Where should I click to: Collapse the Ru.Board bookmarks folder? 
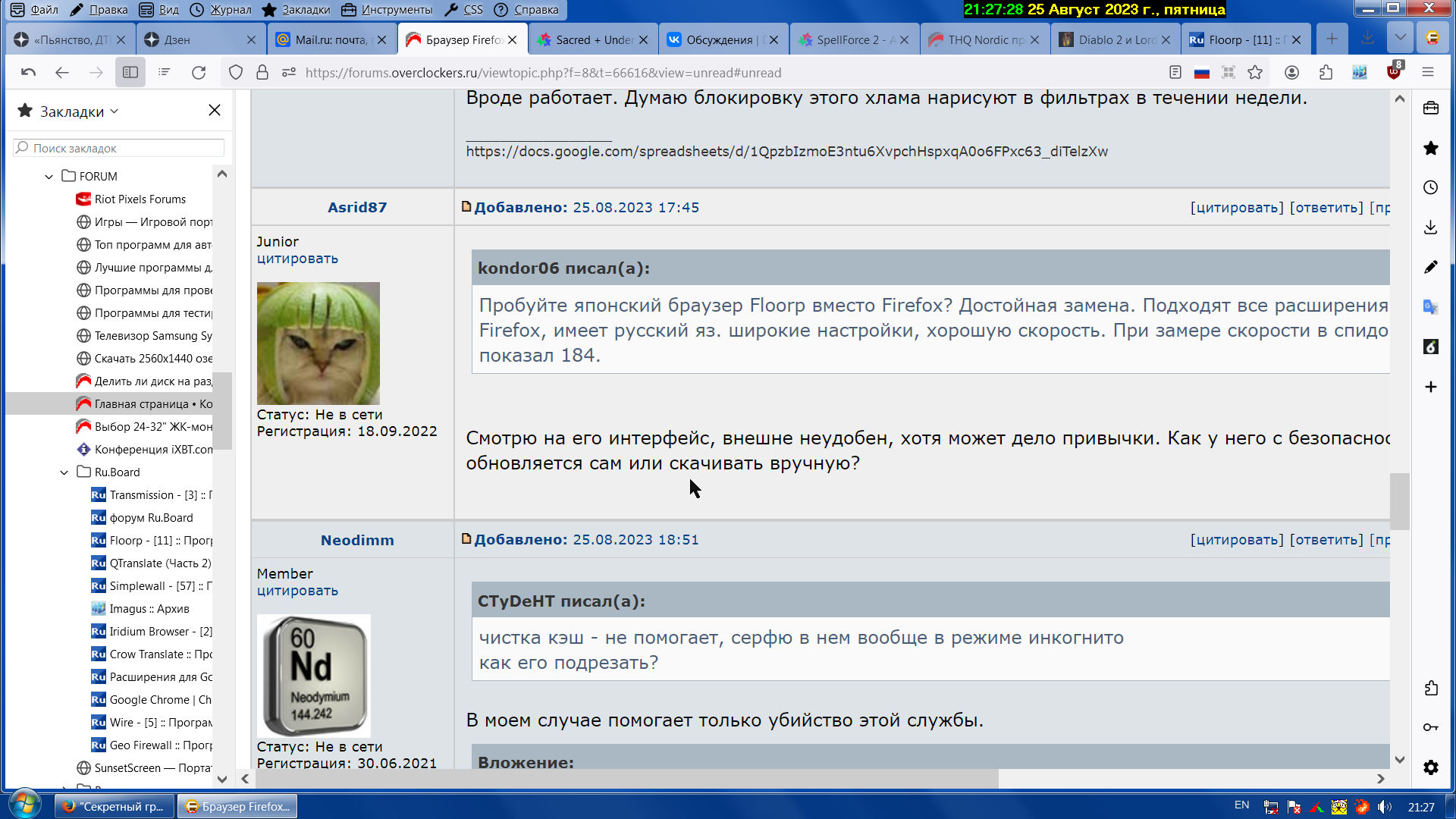(64, 472)
